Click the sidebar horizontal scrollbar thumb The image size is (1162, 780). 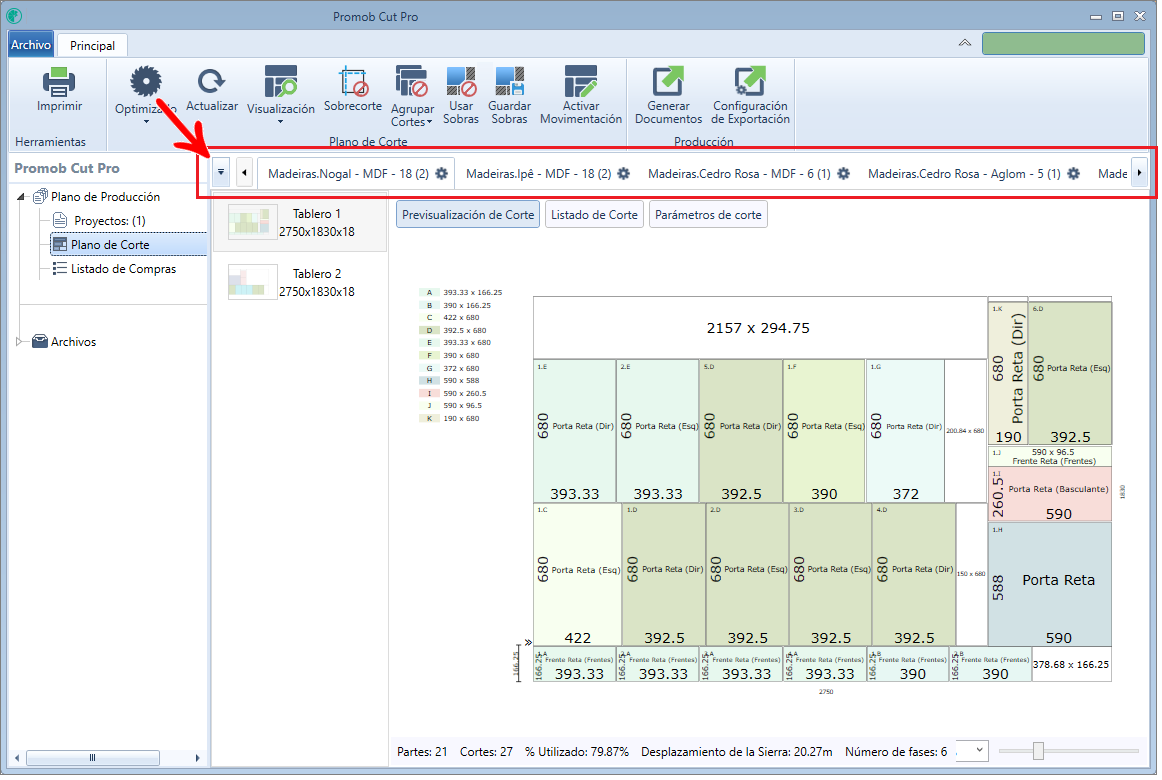click(x=93, y=758)
